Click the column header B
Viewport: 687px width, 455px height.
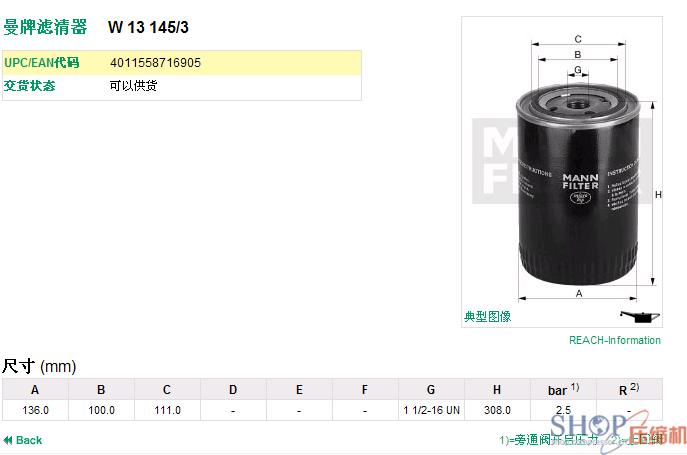[101, 390]
